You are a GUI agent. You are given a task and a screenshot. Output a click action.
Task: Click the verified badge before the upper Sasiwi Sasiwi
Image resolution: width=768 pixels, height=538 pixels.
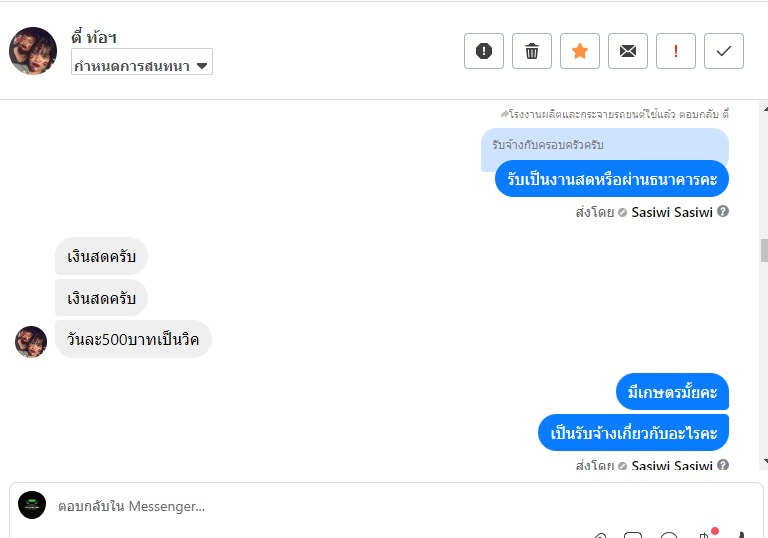tap(622, 212)
